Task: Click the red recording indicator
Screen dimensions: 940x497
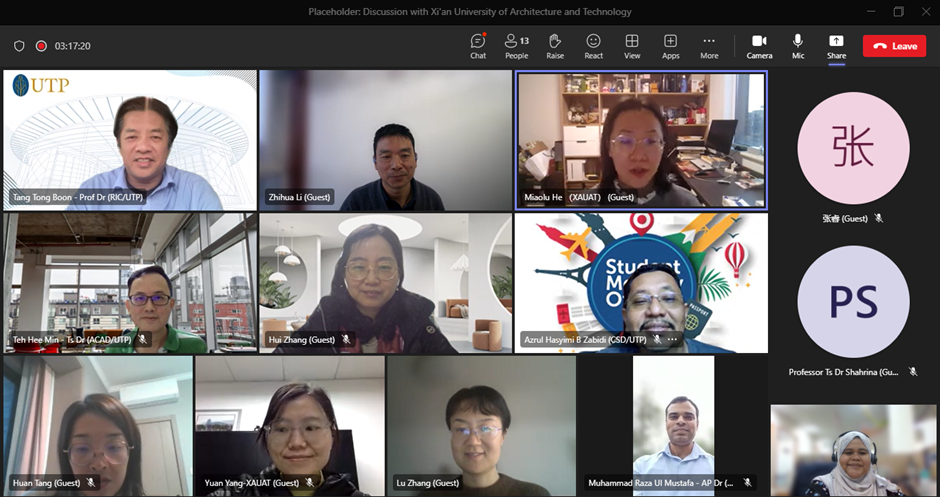Action: 41,46
